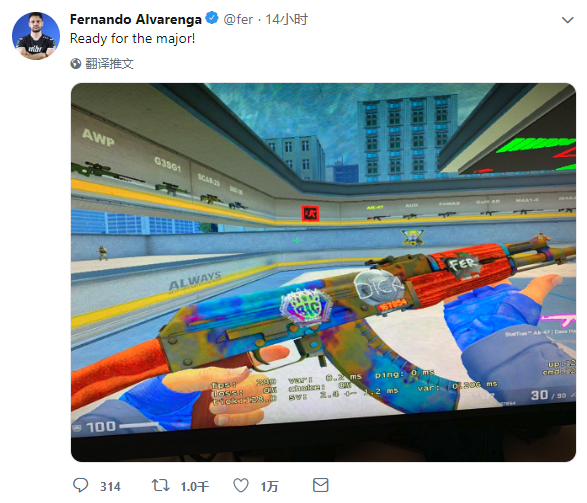
Task: Click the Fernando Alvarenga display name
Action: coord(136,19)
